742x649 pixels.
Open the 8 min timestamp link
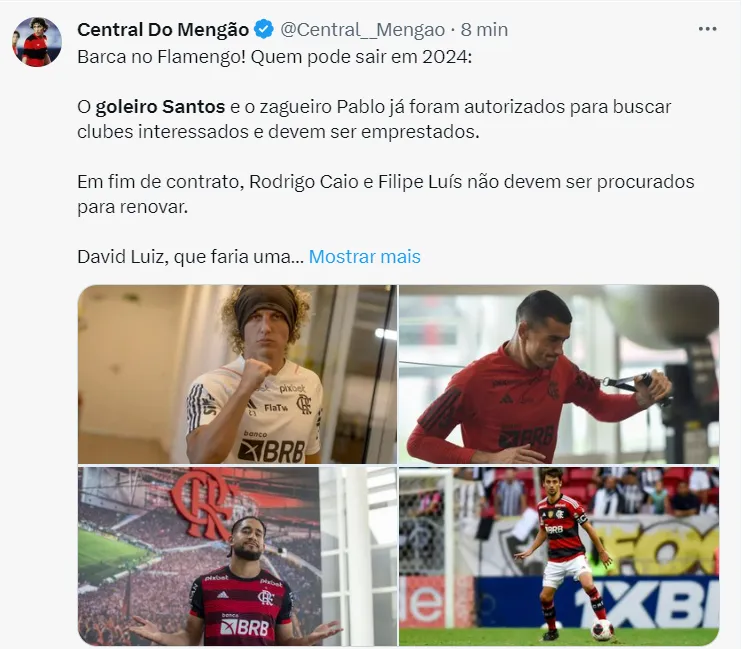click(484, 29)
